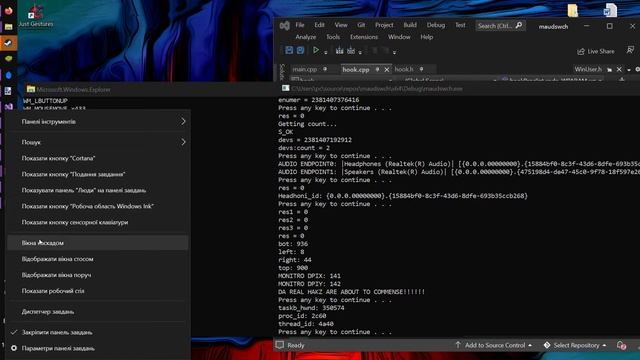The height and width of the screenshot is (360, 640).
Task: Choose the show windows stacked option
Action: (99, 259)
